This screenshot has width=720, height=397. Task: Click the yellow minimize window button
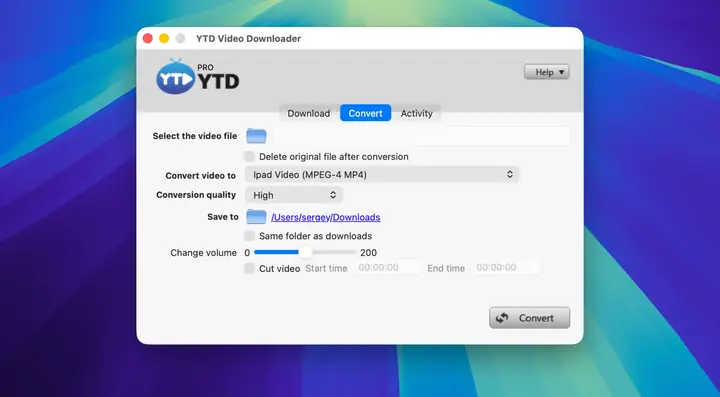pos(164,39)
